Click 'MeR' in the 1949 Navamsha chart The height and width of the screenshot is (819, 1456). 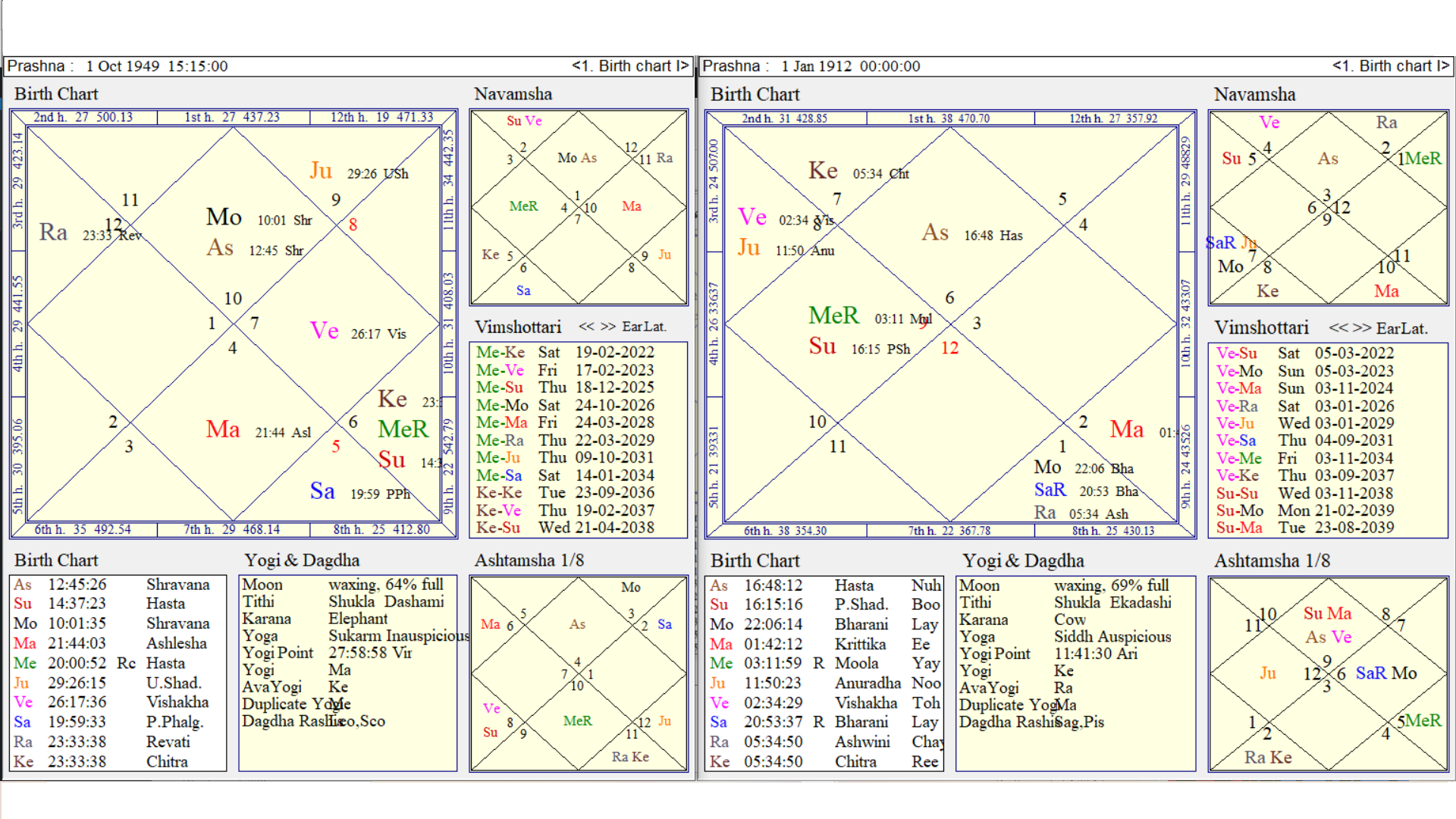tap(523, 206)
